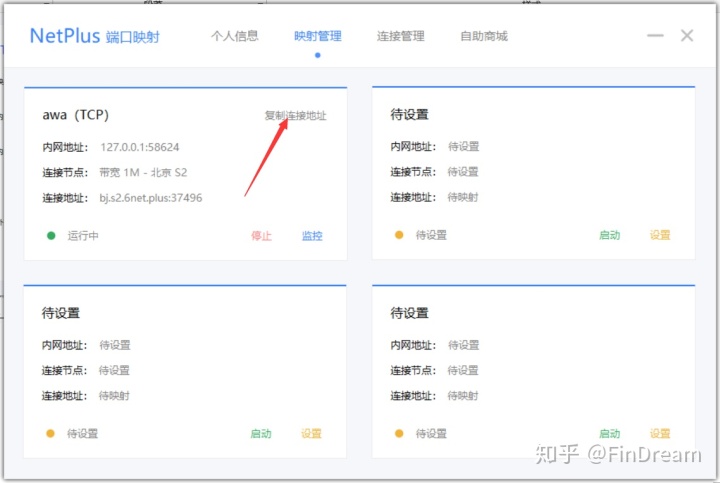Open 设置 in the bottom-left card
Screen dimensions: 720x483
[x=311, y=434]
